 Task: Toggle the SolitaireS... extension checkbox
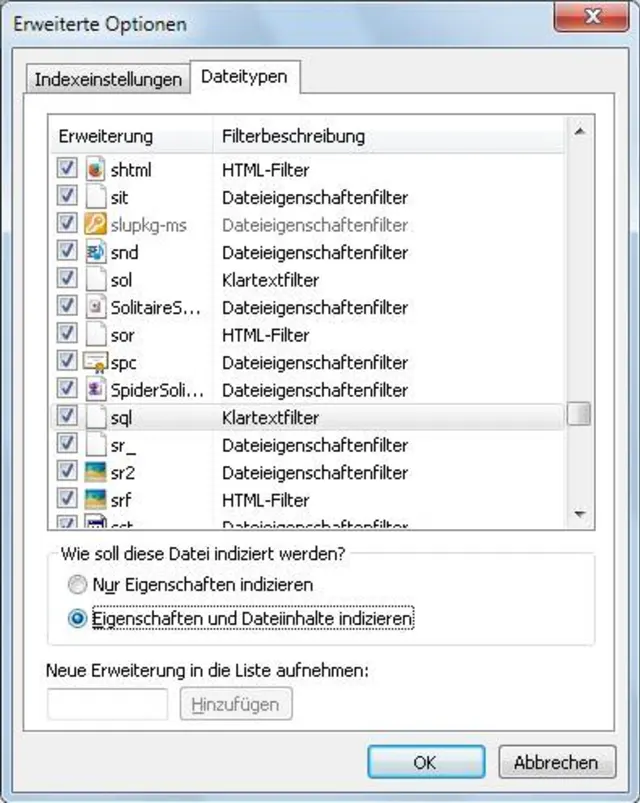(67, 306)
